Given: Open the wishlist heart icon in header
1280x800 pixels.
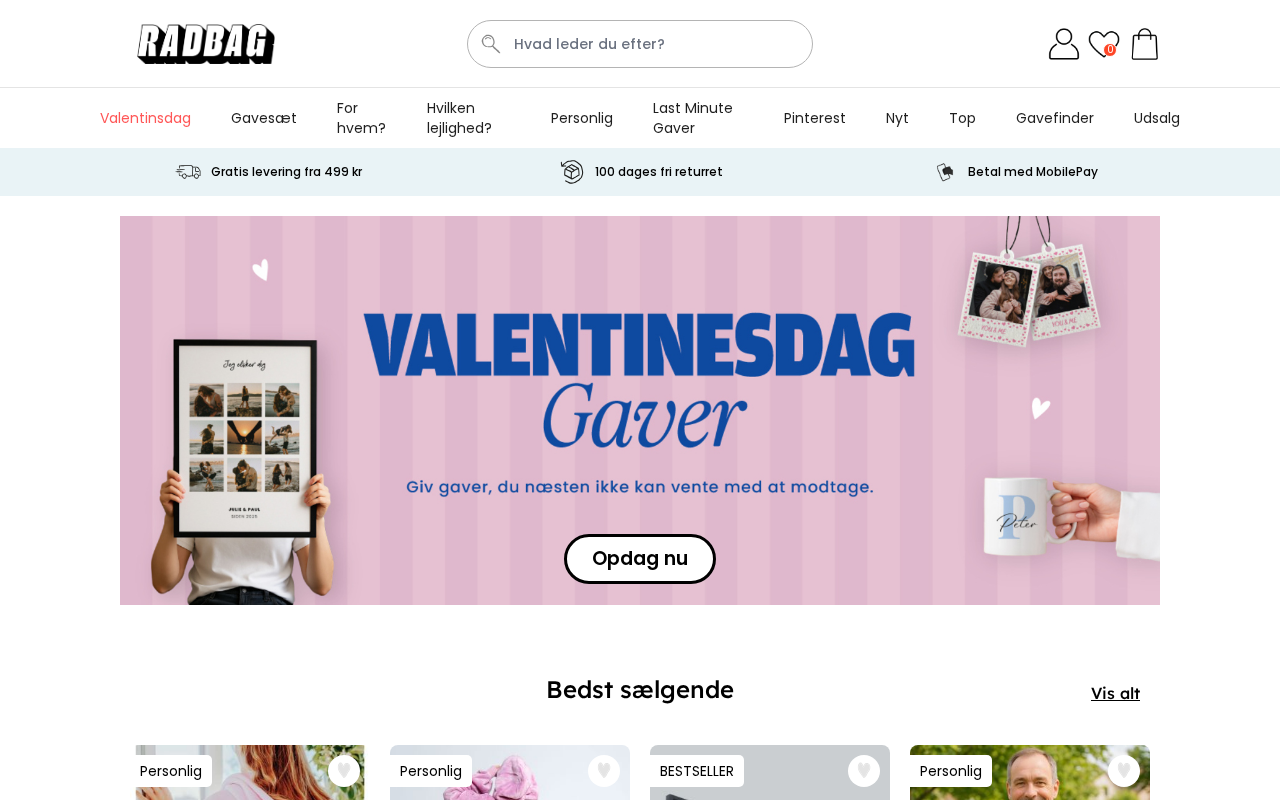Looking at the screenshot, I should [1104, 44].
